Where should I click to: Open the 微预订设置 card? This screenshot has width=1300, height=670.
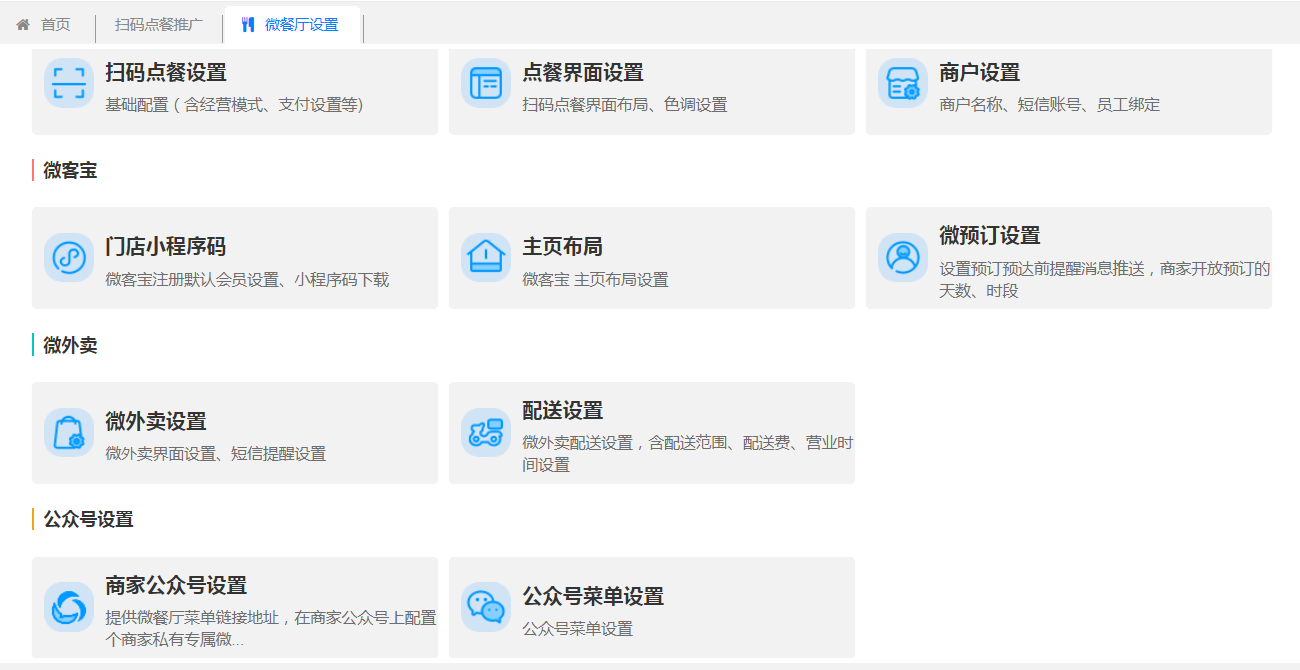(1068, 258)
